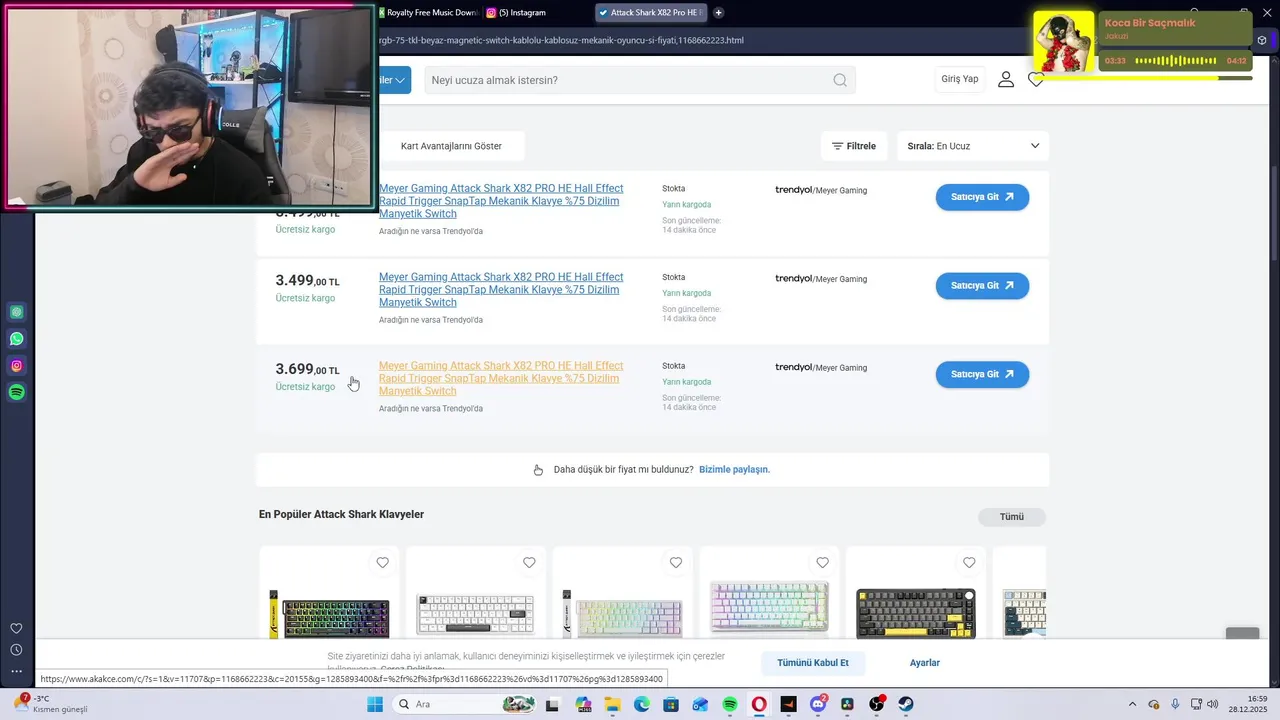Screen dimensions: 1280x720
Task: Open cookie Ayarlar settings
Action: click(925, 663)
